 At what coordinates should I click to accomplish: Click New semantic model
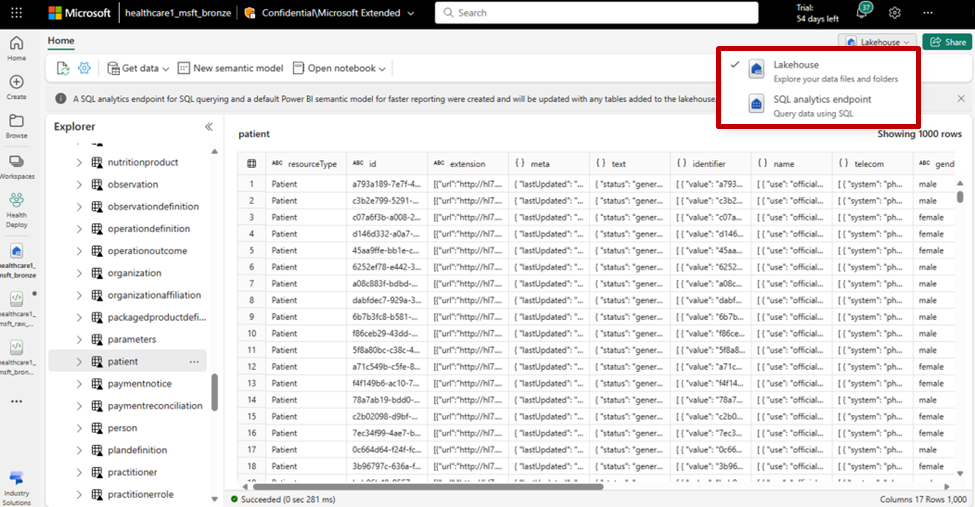click(x=231, y=68)
